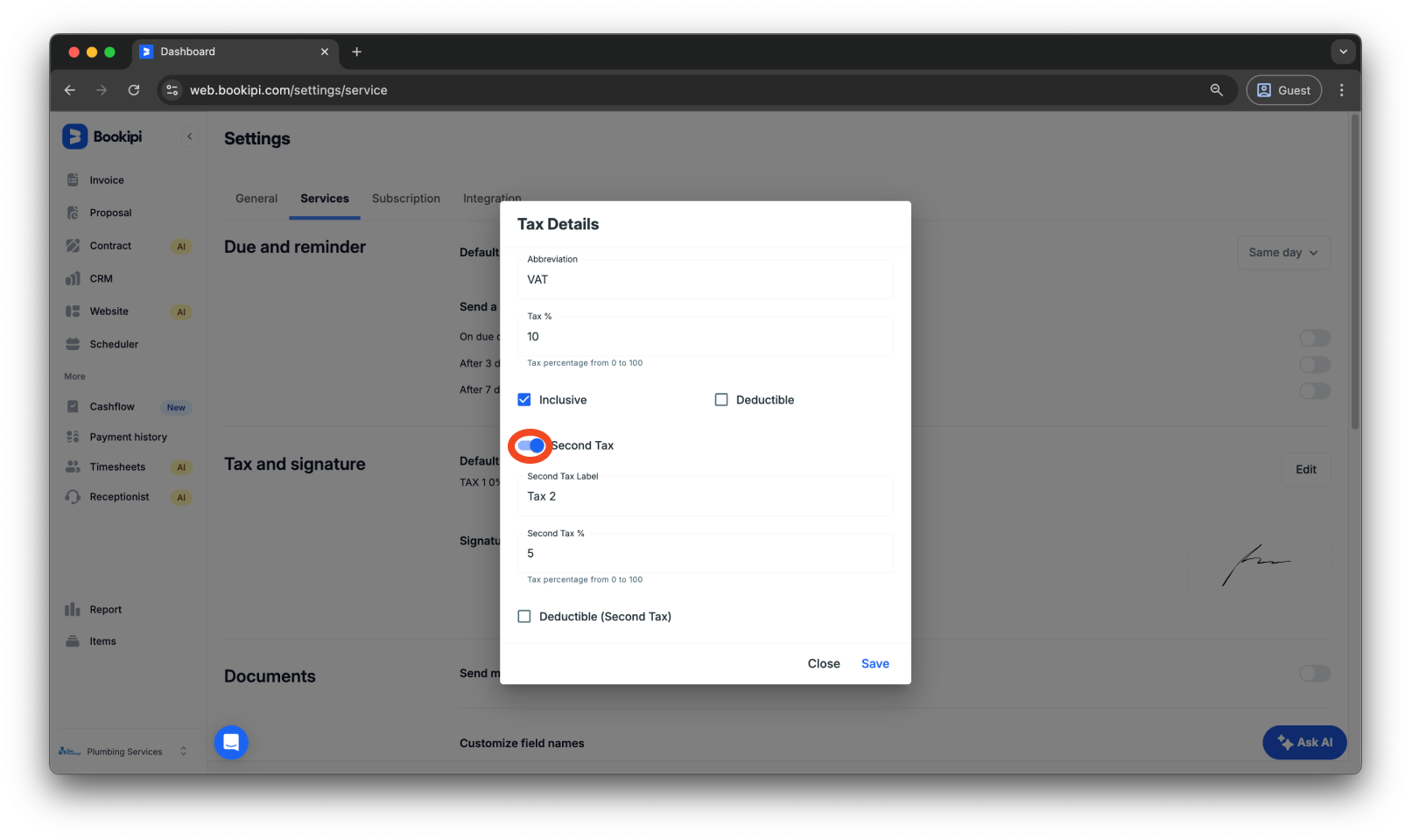The image size is (1412, 840).
Task: Open Scheduler from the sidebar icon
Action: [73, 345]
